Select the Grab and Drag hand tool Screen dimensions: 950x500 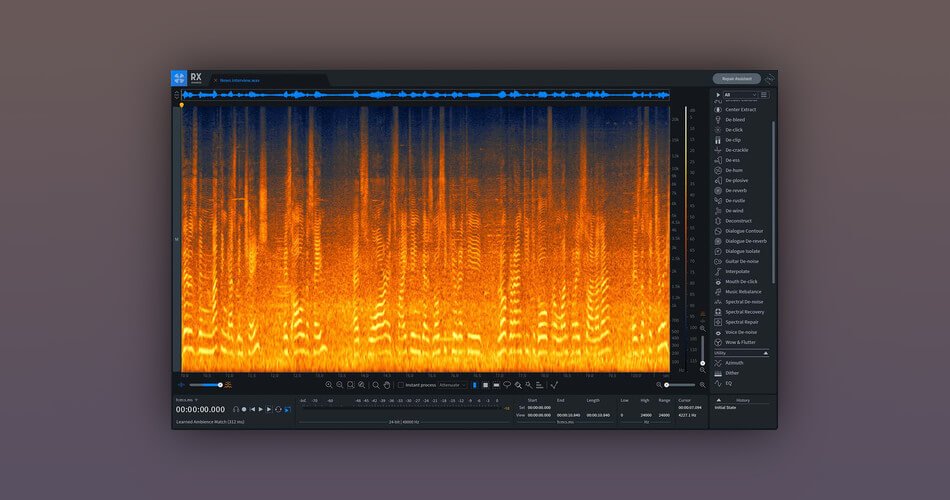pos(387,385)
